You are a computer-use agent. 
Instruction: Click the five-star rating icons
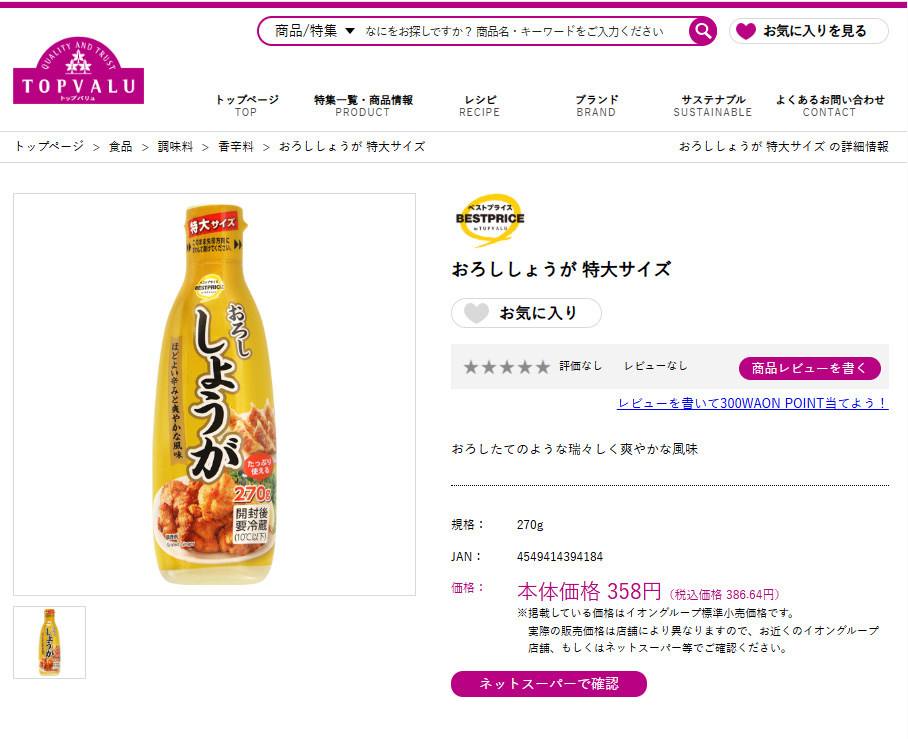tap(507, 367)
